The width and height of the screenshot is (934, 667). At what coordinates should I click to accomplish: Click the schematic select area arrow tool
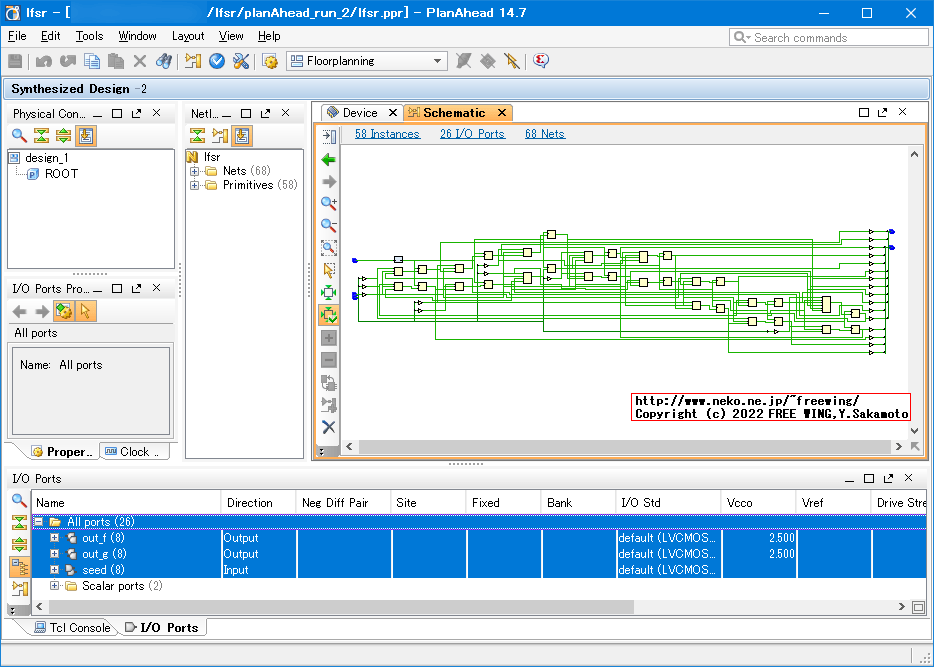[328, 270]
